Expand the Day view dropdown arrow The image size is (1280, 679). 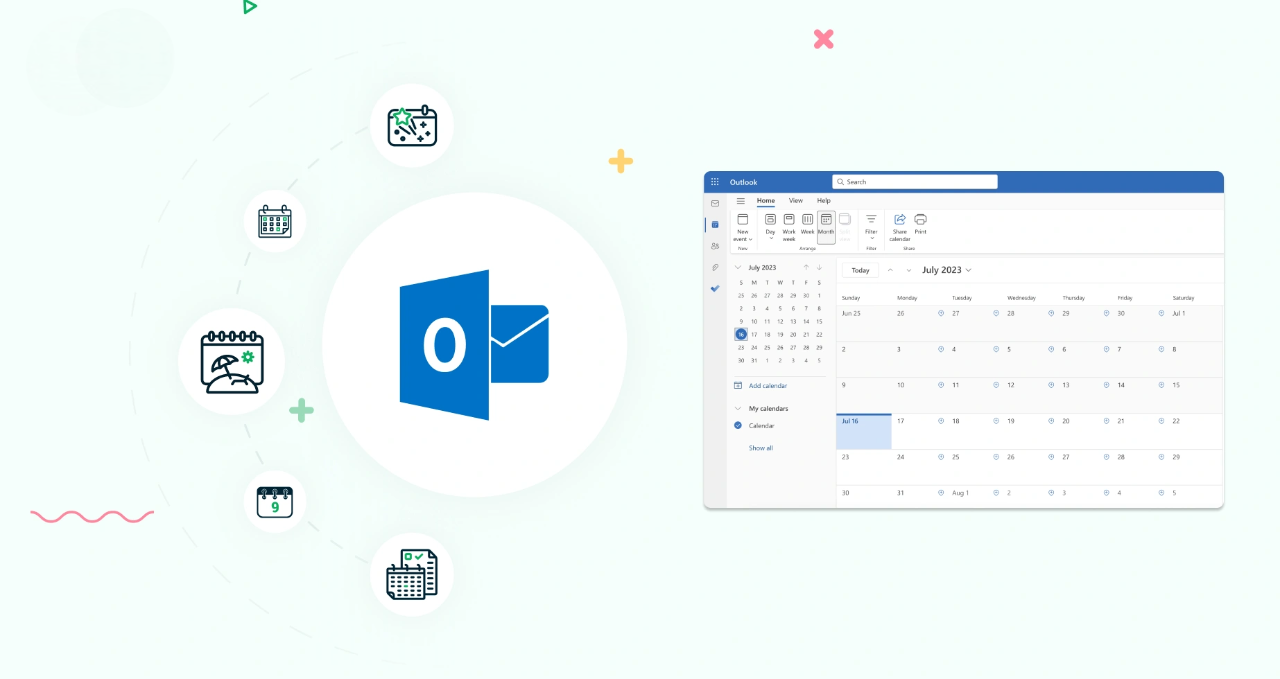click(x=771, y=238)
